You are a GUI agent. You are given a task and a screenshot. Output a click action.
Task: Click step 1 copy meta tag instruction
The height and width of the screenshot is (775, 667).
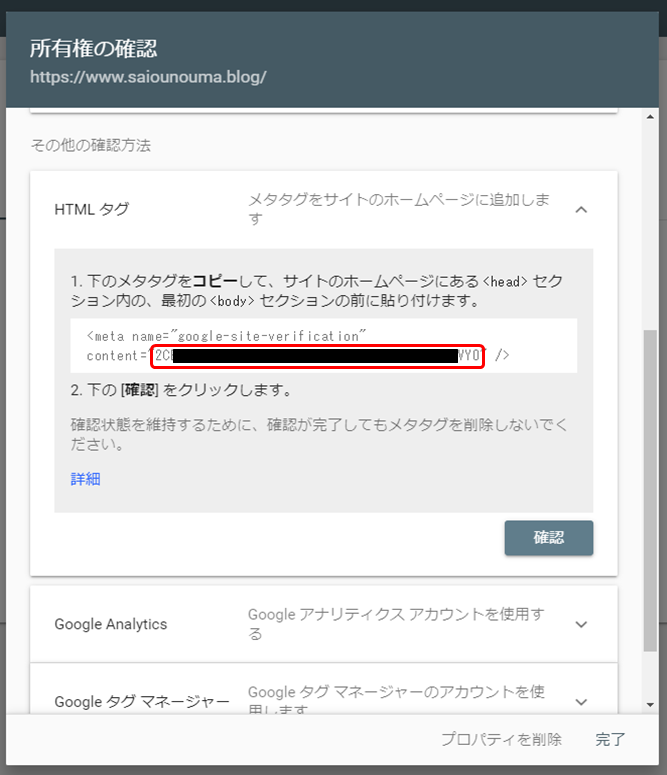click(316, 291)
